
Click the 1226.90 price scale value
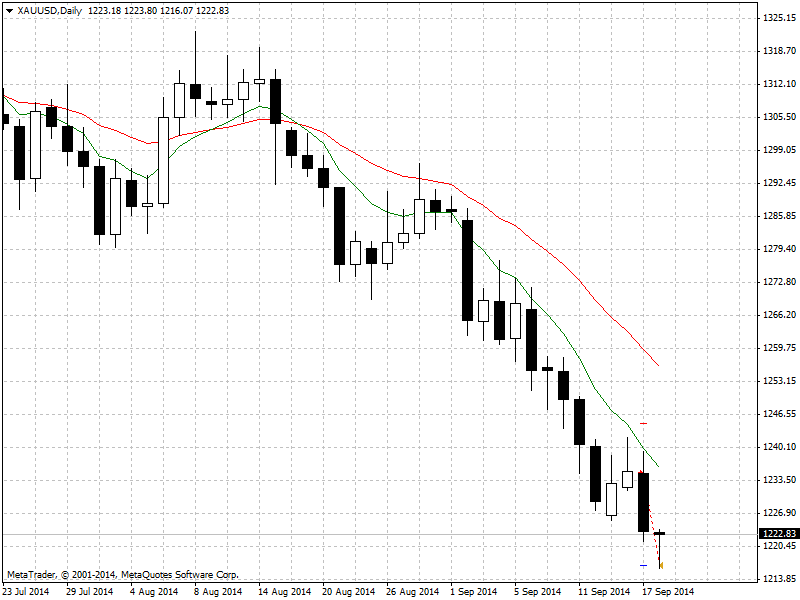click(x=779, y=513)
